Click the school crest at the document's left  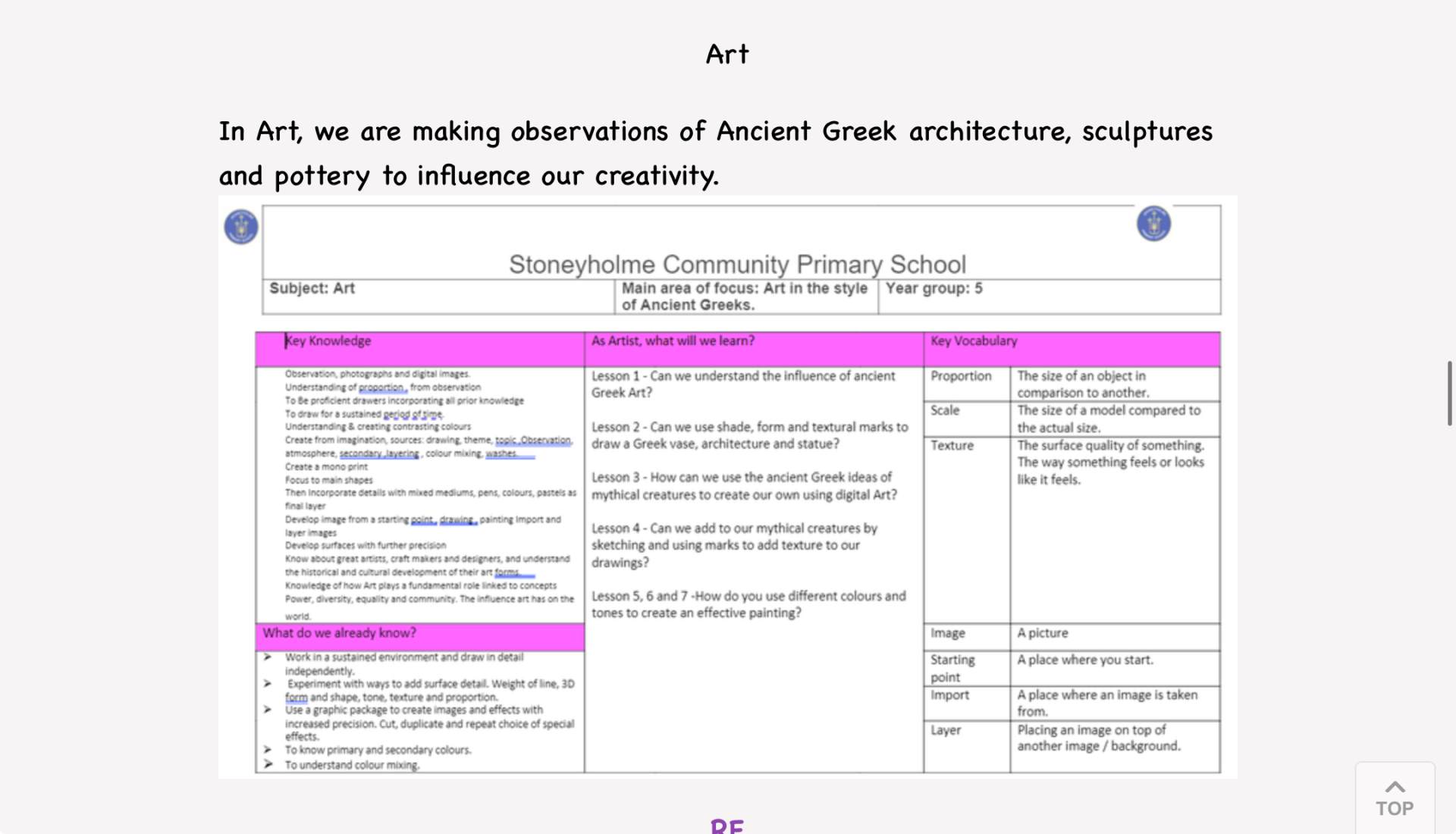pos(241,227)
